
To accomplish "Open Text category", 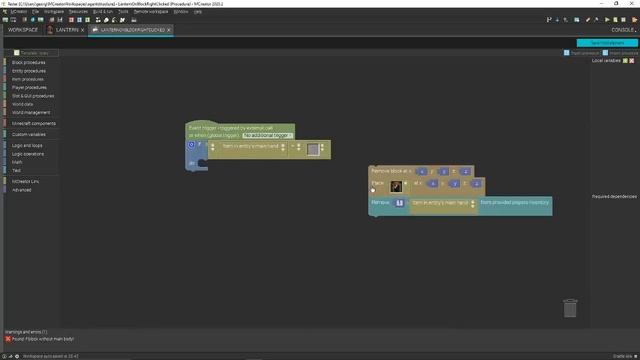I will pos(16,170).
